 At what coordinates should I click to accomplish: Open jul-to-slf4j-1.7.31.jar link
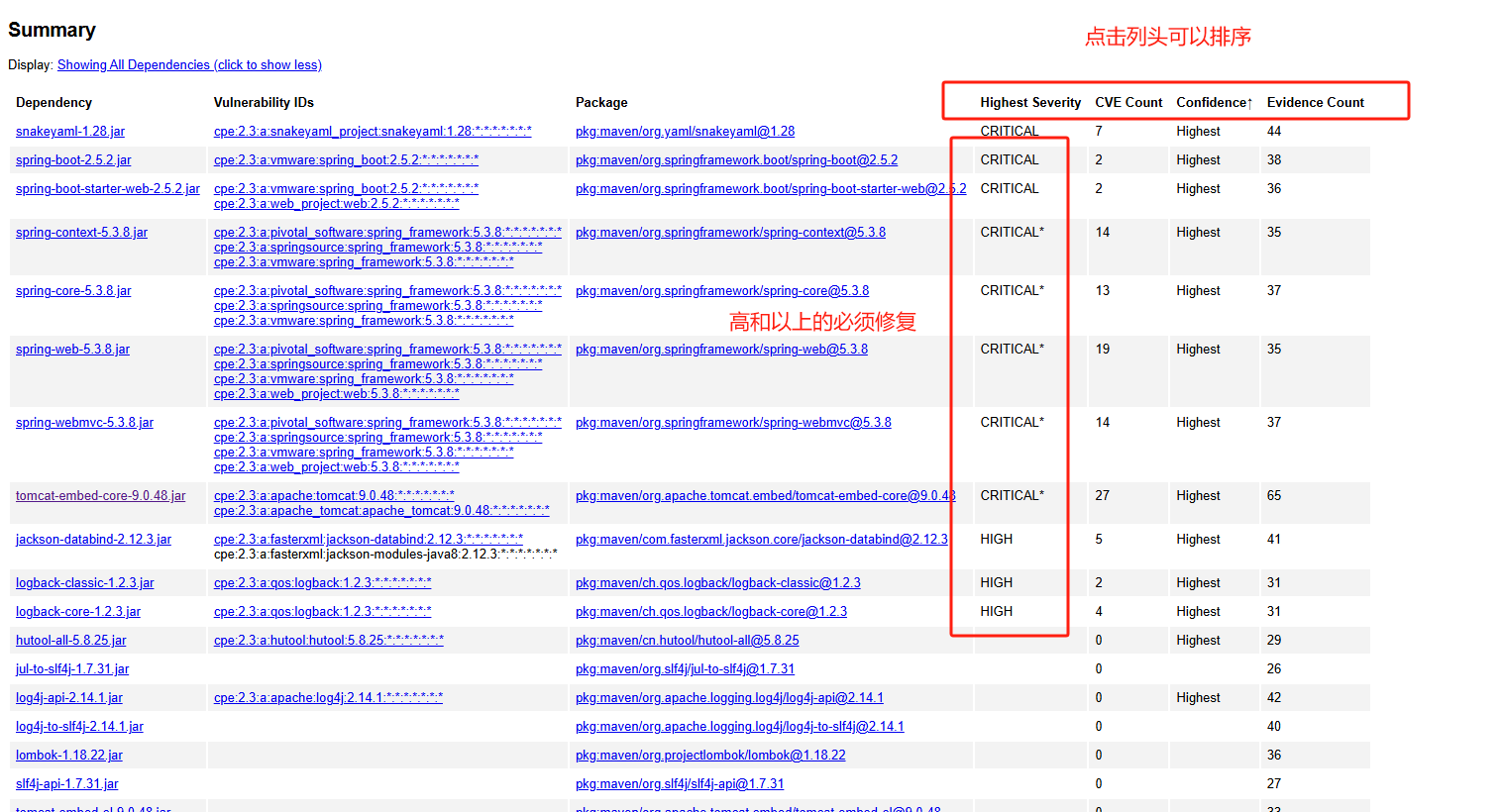pyautogui.click(x=72, y=669)
